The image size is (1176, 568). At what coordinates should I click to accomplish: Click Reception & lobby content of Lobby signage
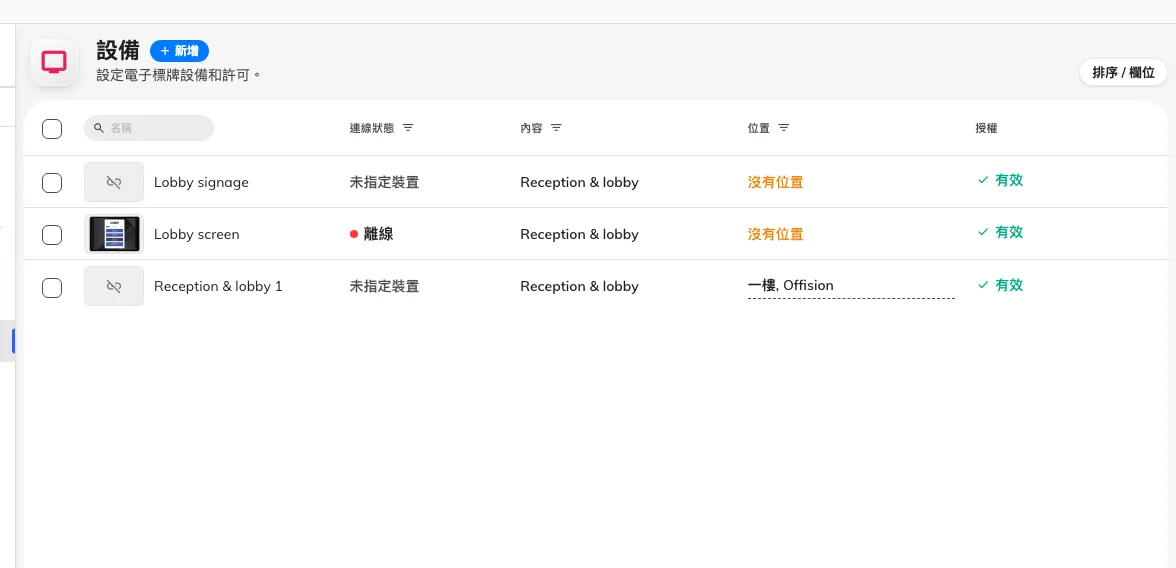point(580,182)
